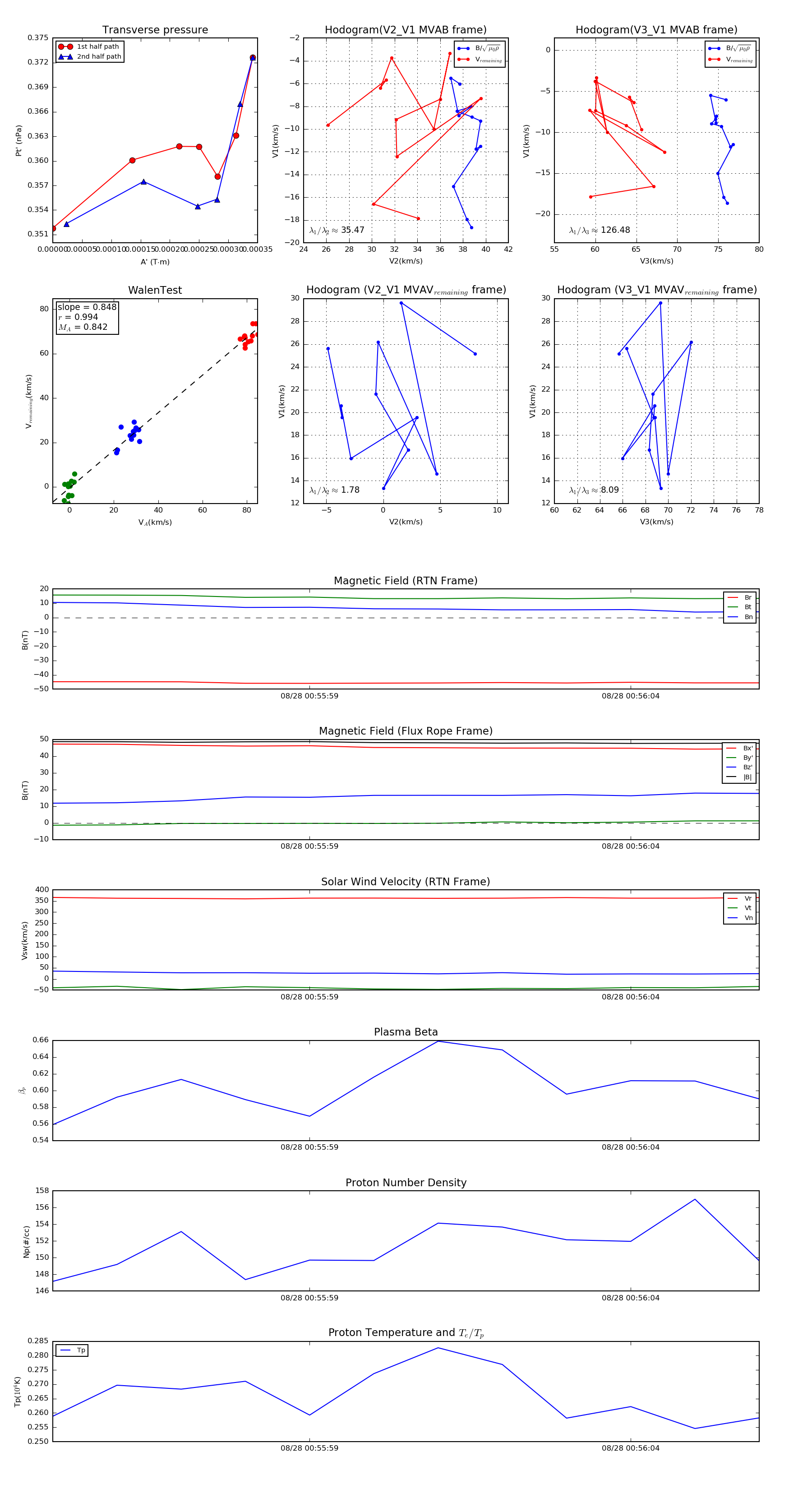Click the "Magnetic Field (RTN Frame)" title
Screen dimensions: 812x1489
pos(406,581)
